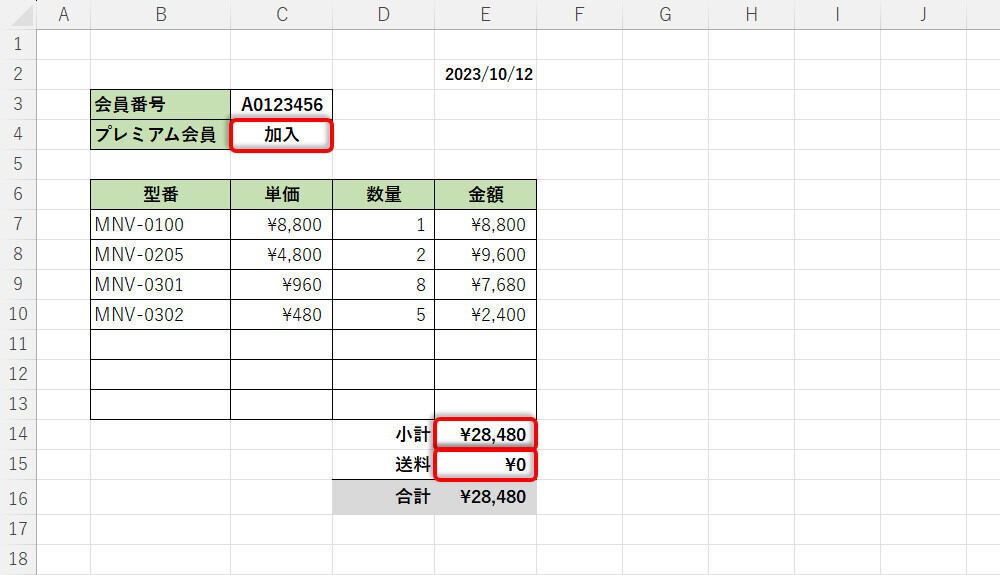
Task: Click the 合計 label cell
Action: click(x=384, y=497)
